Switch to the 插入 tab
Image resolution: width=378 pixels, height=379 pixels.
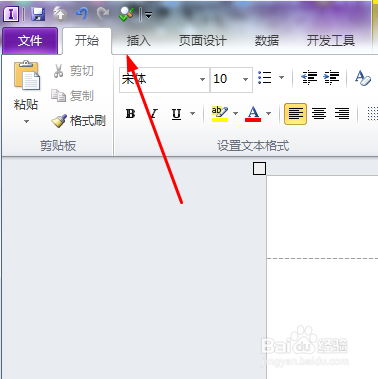[x=138, y=41]
